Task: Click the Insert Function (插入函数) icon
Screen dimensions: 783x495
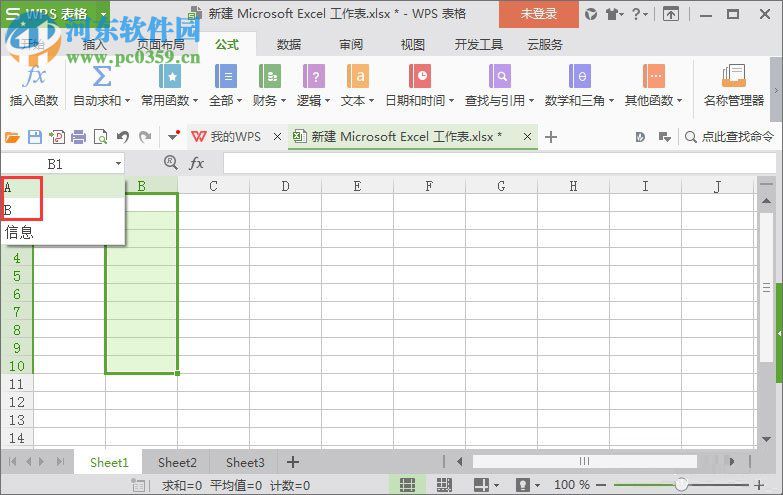Action: (x=34, y=76)
